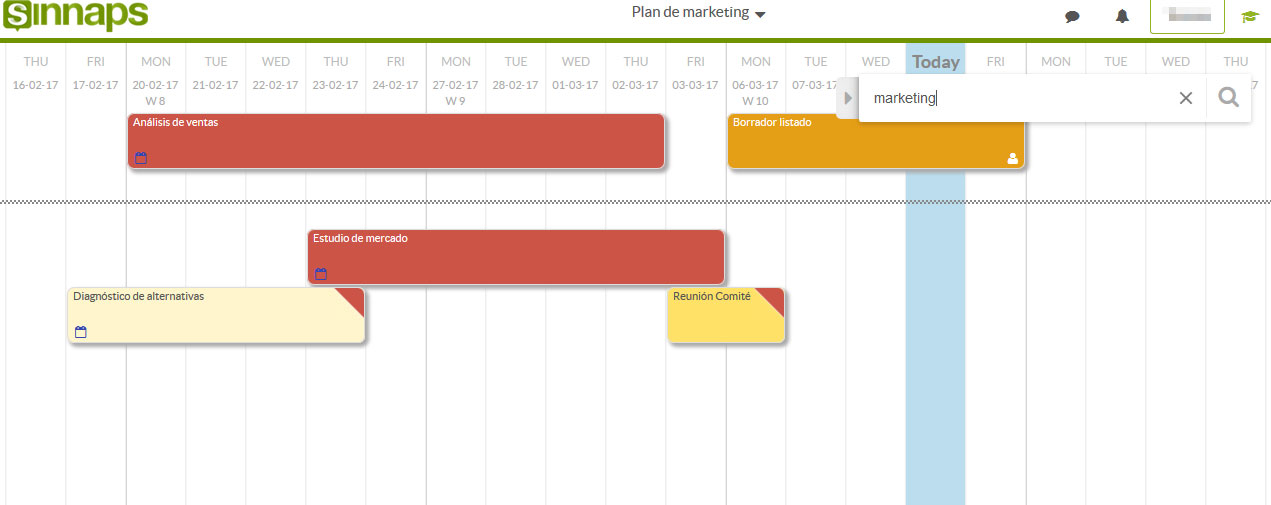Click the search magnifier icon
1271x505 pixels.
pyautogui.click(x=1228, y=98)
